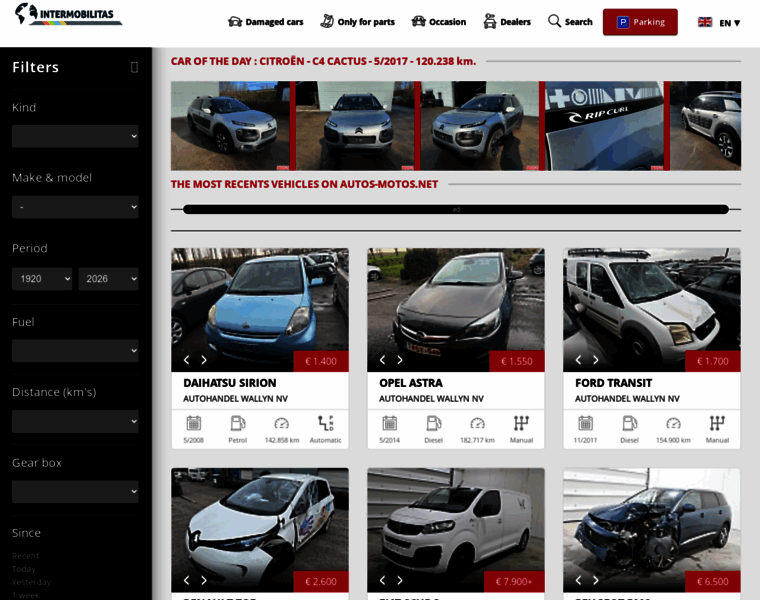Show previous photo of Ford Transit
Screen dimensions: 760x600
tap(578, 360)
